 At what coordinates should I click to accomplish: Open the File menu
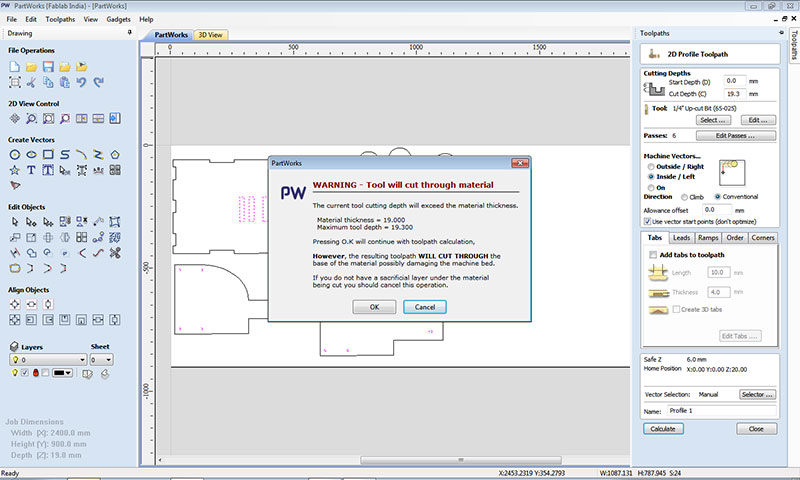12,19
